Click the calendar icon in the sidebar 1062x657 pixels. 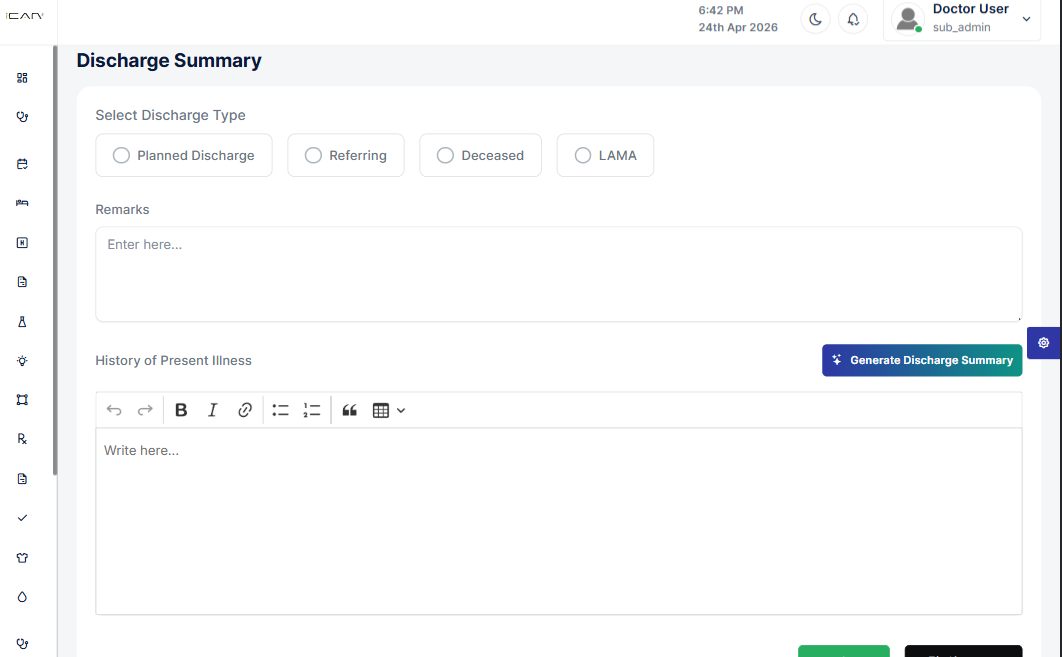[x=22, y=164]
